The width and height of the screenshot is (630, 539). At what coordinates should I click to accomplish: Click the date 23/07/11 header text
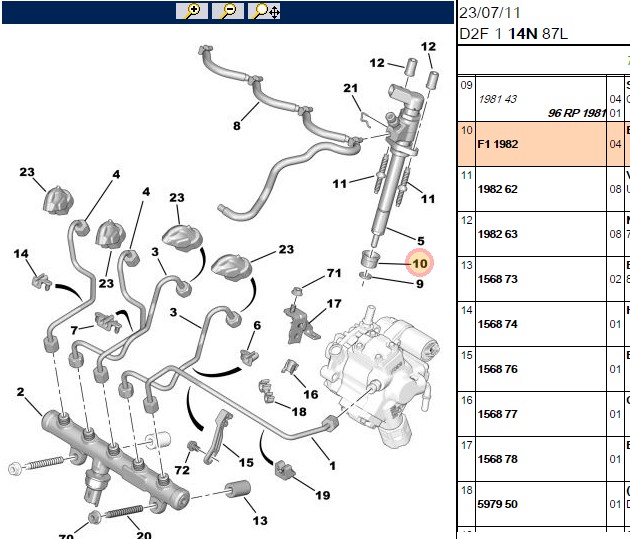pos(489,13)
